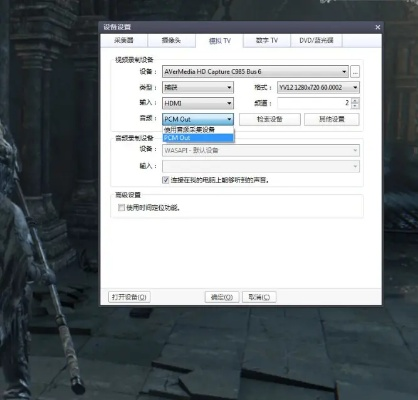Open the YV12 1280x720 format dropdown

coord(318,88)
